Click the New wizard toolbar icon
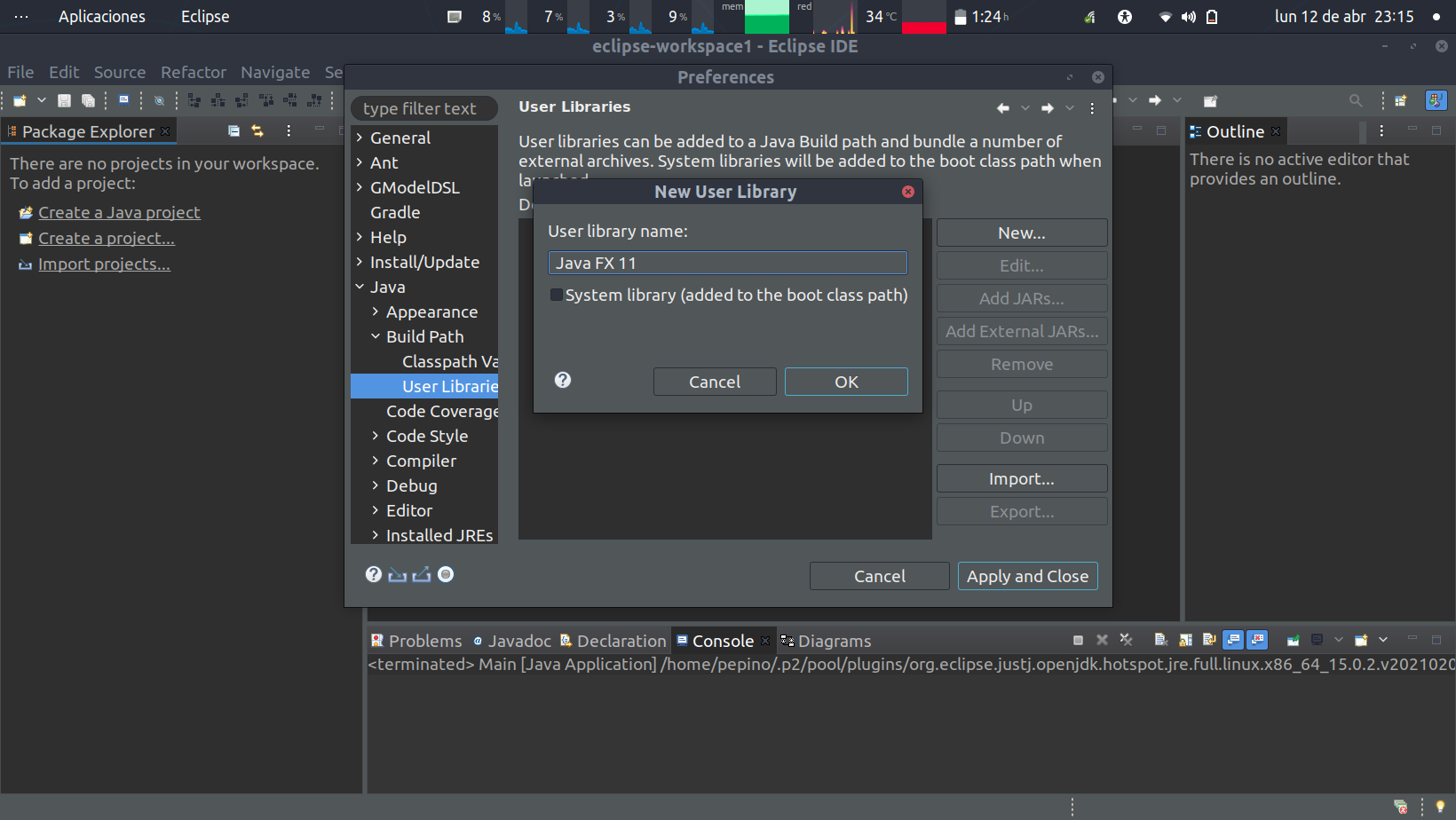1456x820 pixels. [20, 100]
